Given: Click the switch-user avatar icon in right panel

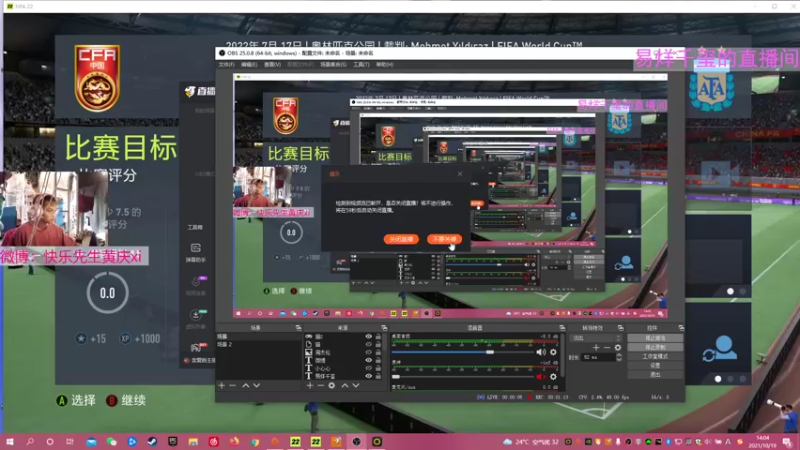Looking at the screenshot, I should (x=719, y=348).
